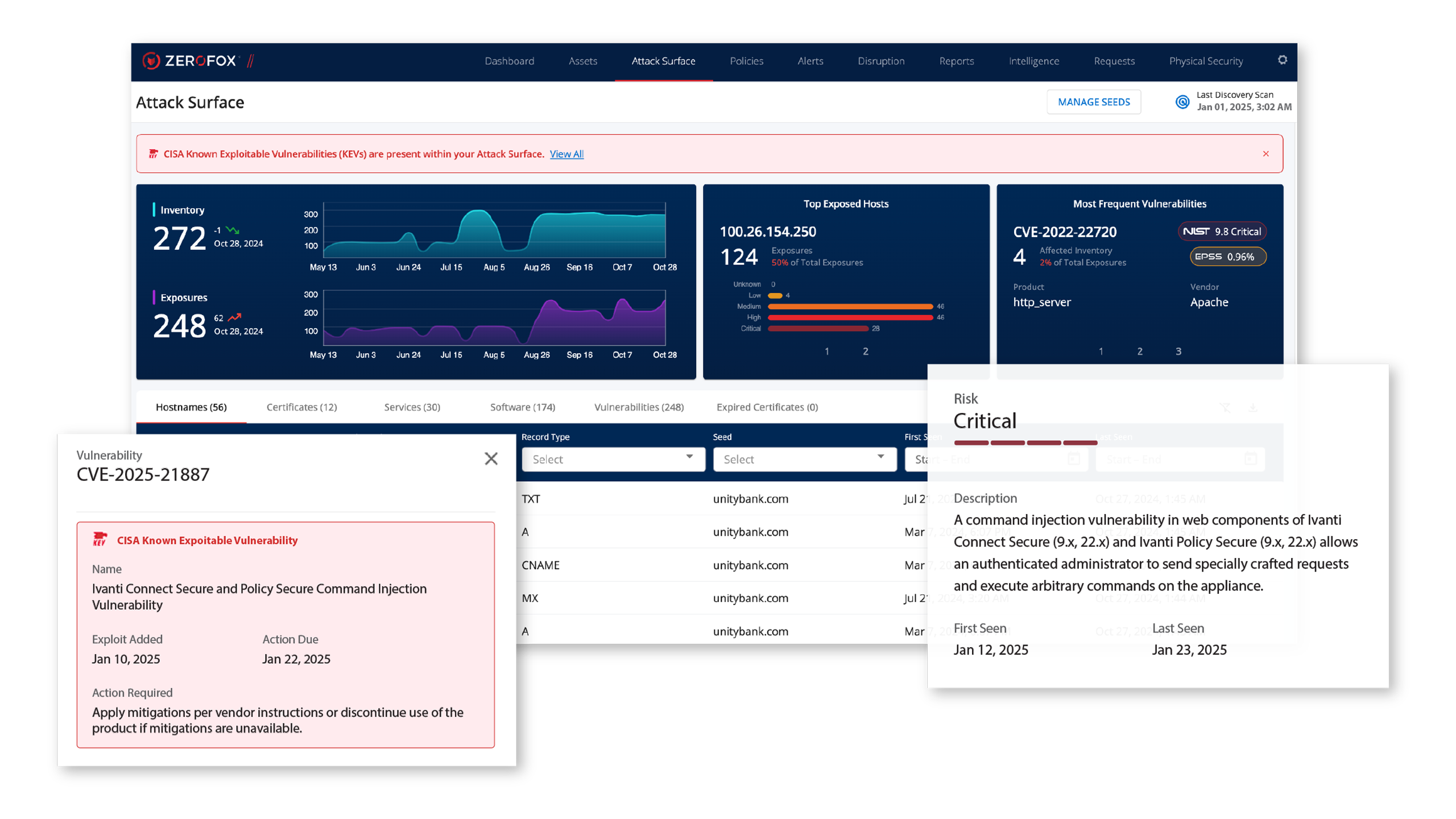Go to page 1 of Most Frequent Vulnerabilities
Image resolution: width=1456 pixels, height=819 pixels.
click(1100, 351)
